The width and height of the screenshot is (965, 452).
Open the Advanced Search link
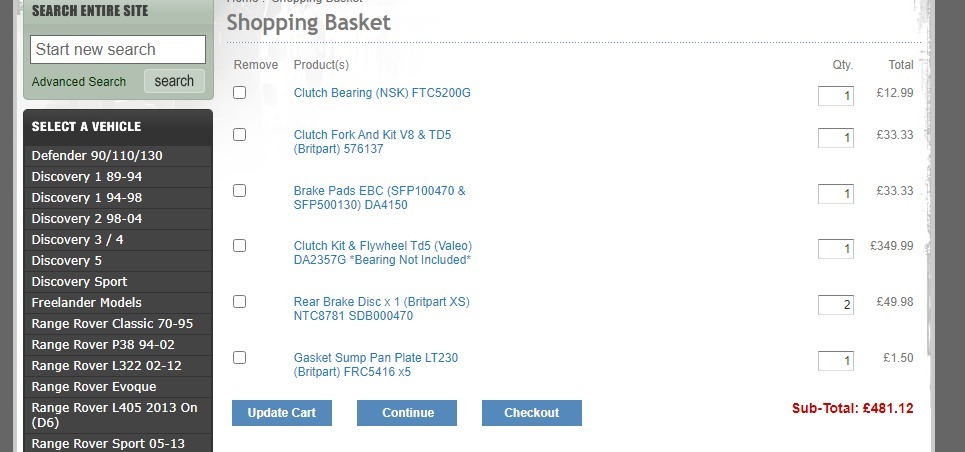(79, 82)
